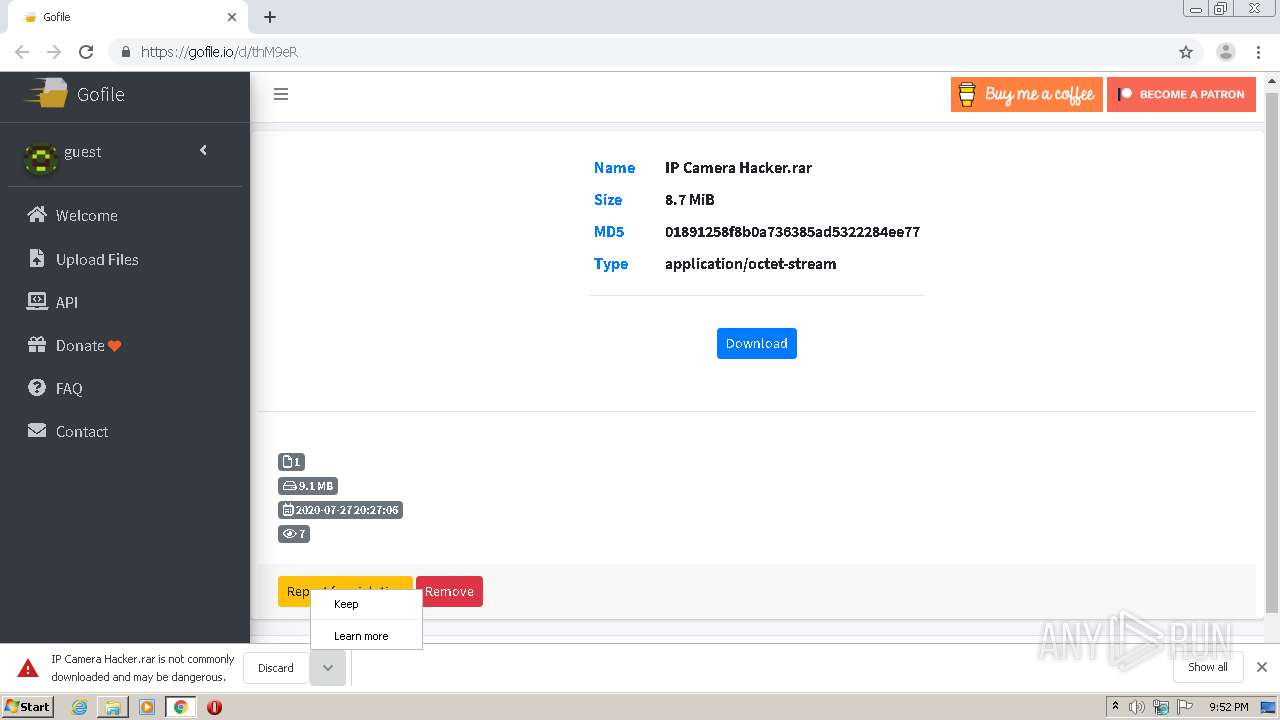Screen dimensions: 1280x720
Task: Select the MD5 hash value
Action: (x=792, y=232)
